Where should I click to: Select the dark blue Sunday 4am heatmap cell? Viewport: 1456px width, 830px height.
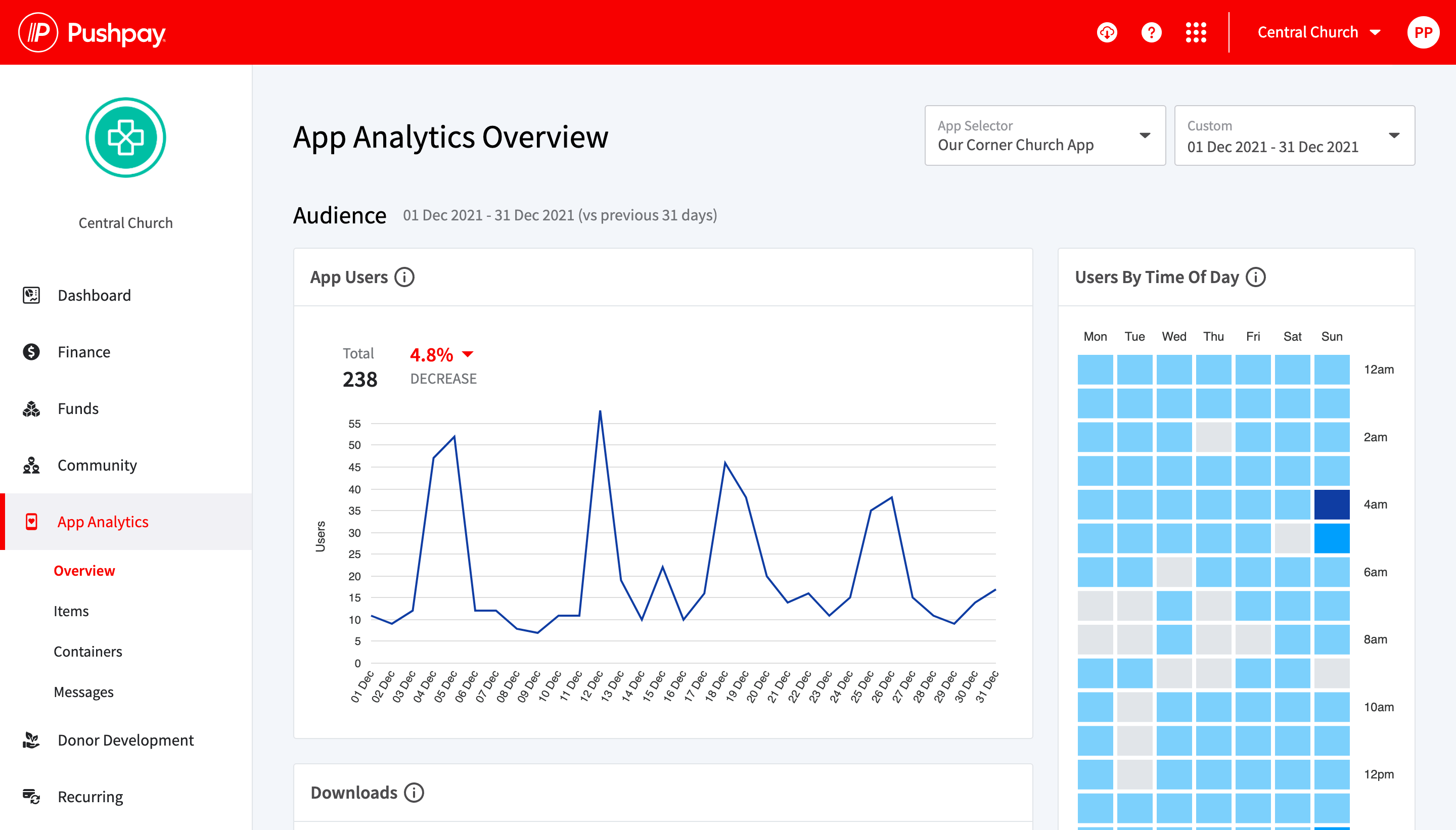point(1332,504)
